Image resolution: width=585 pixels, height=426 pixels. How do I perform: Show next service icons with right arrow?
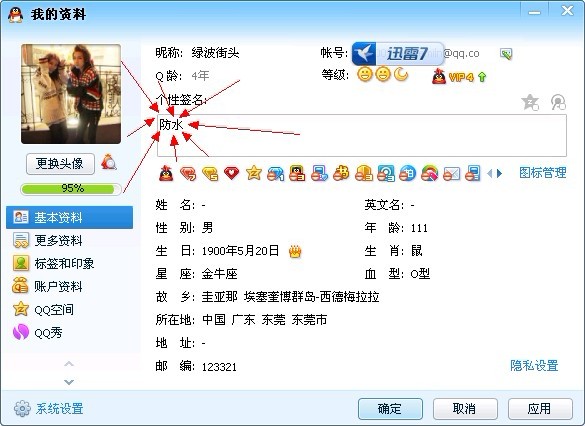click(x=500, y=173)
